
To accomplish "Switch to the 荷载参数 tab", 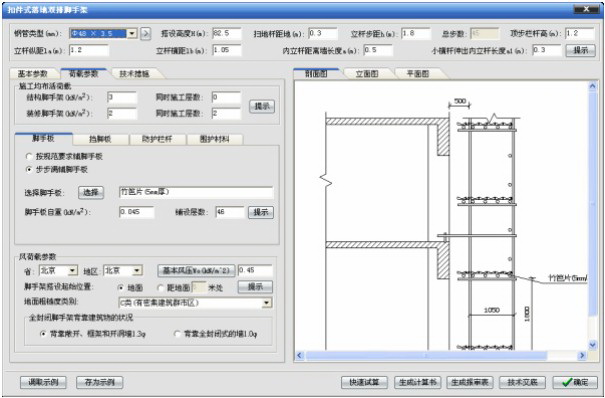I will pyautogui.click(x=83, y=73).
